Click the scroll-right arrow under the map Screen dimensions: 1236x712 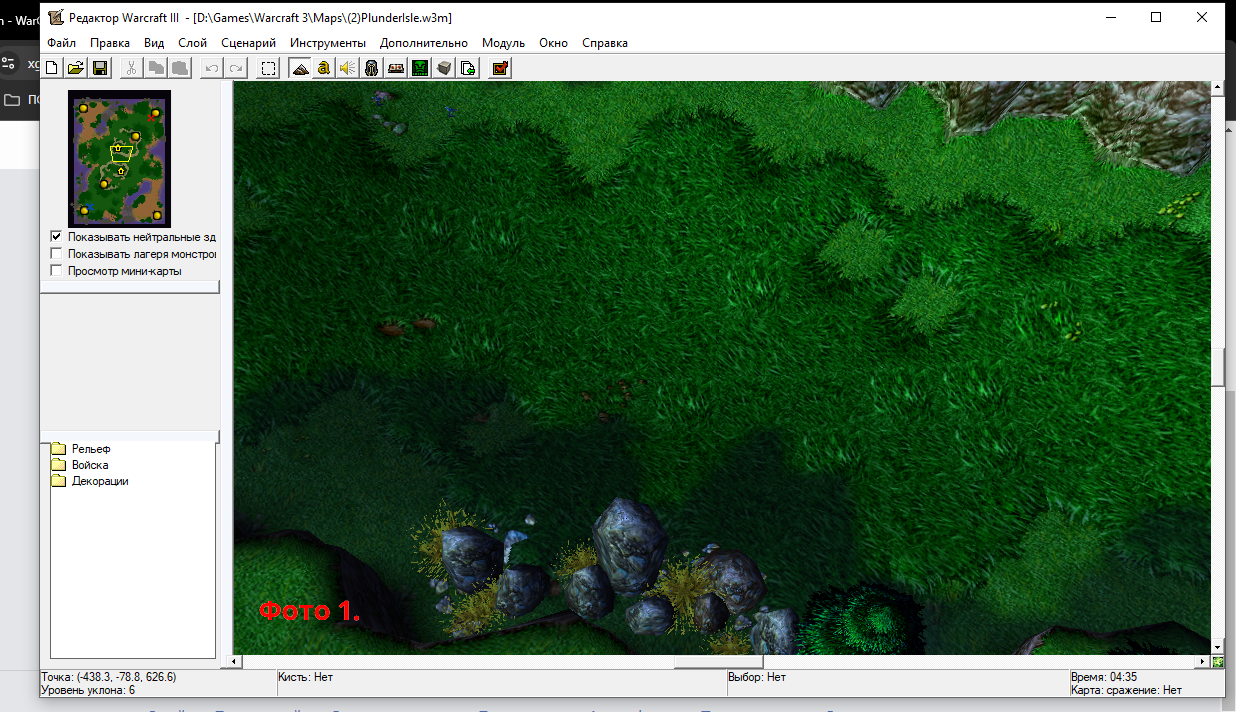click(x=1203, y=662)
